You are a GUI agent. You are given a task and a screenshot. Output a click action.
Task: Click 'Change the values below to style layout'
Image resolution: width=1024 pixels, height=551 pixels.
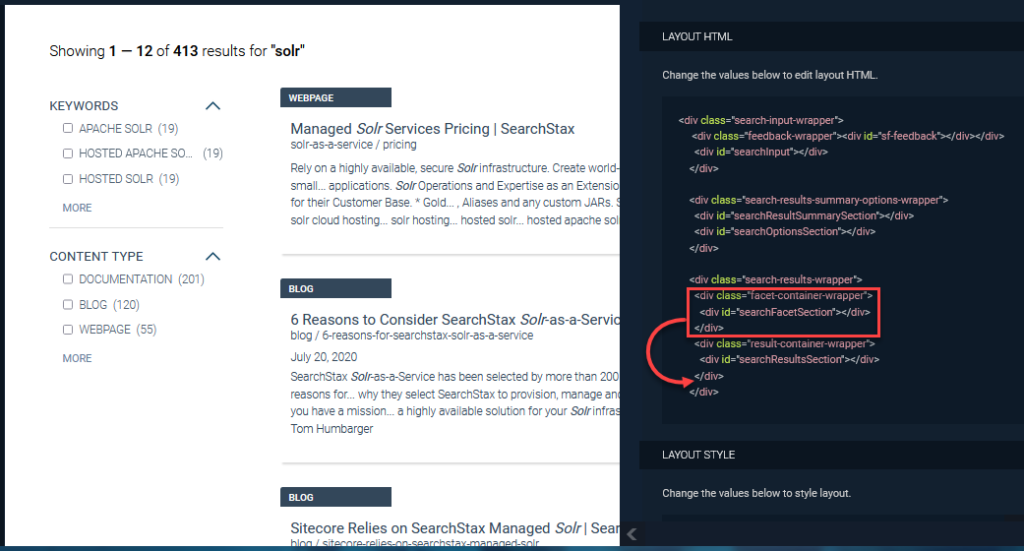click(756, 493)
